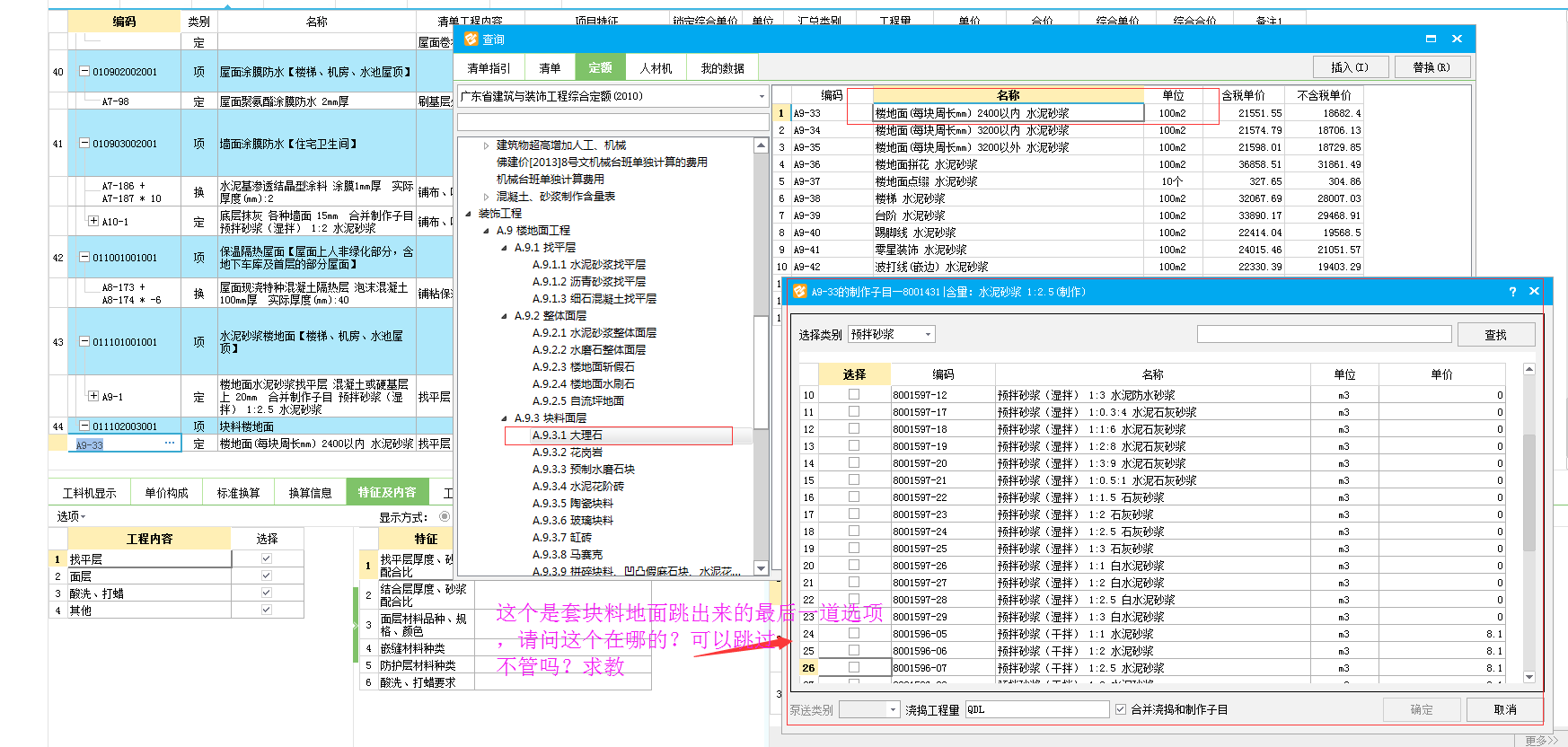Click the 插入(I) button
Viewport: 1568px width, 747px height.
tap(1350, 67)
